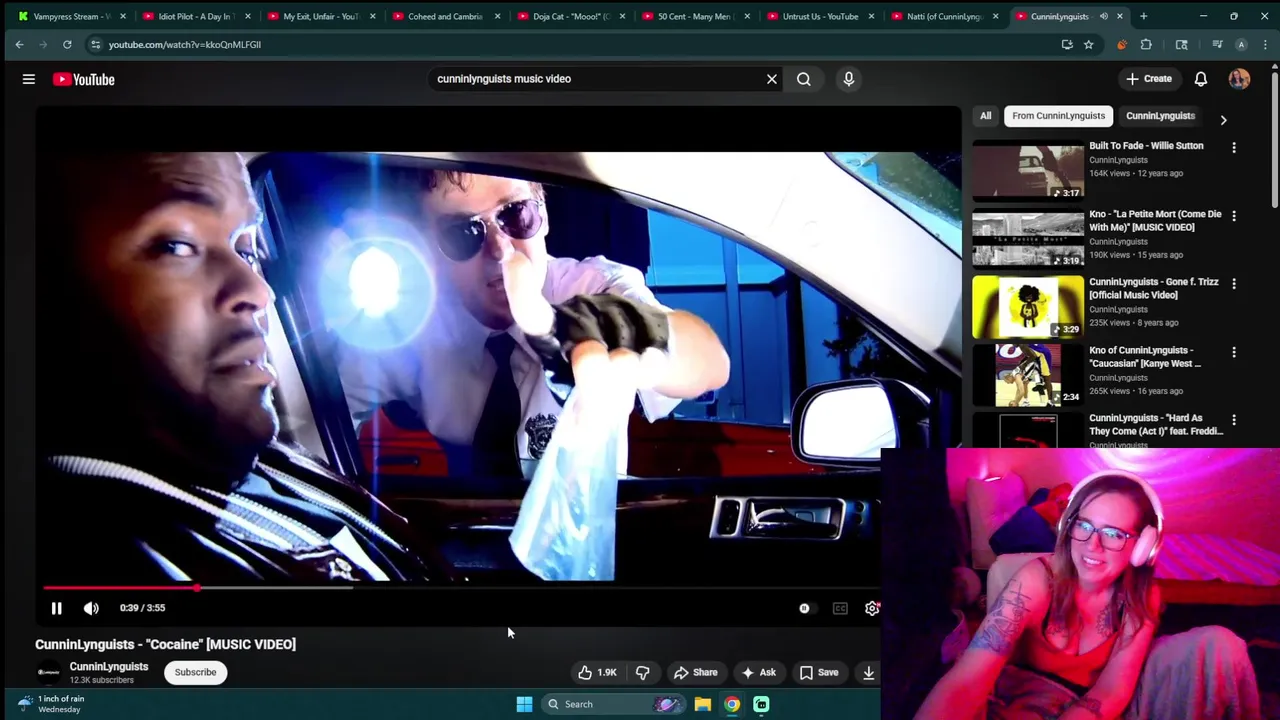The width and height of the screenshot is (1280, 720).
Task: Switch to Natti (of CunninLynguists) tab
Action: [x=943, y=16]
